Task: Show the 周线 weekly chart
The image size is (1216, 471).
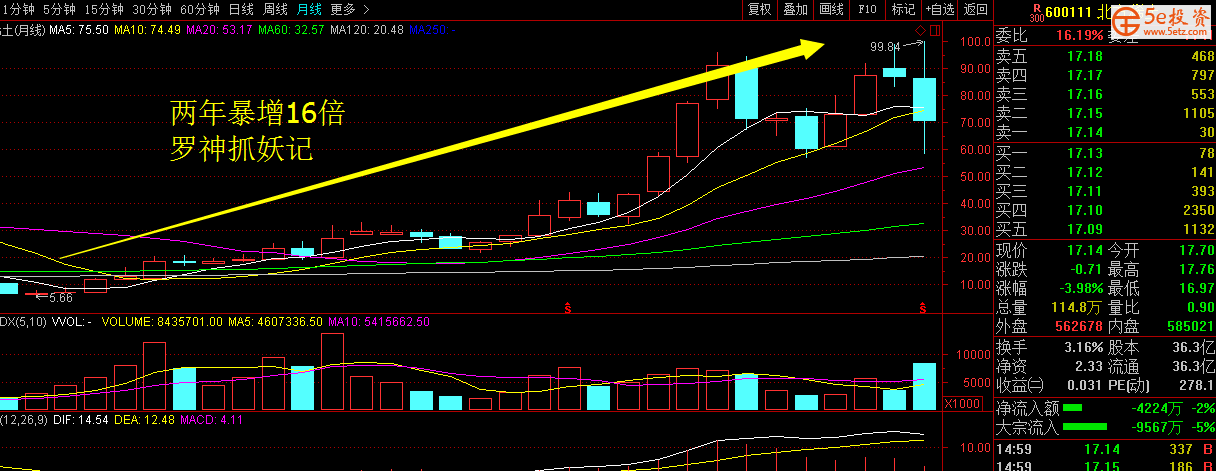Action: click(275, 9)
